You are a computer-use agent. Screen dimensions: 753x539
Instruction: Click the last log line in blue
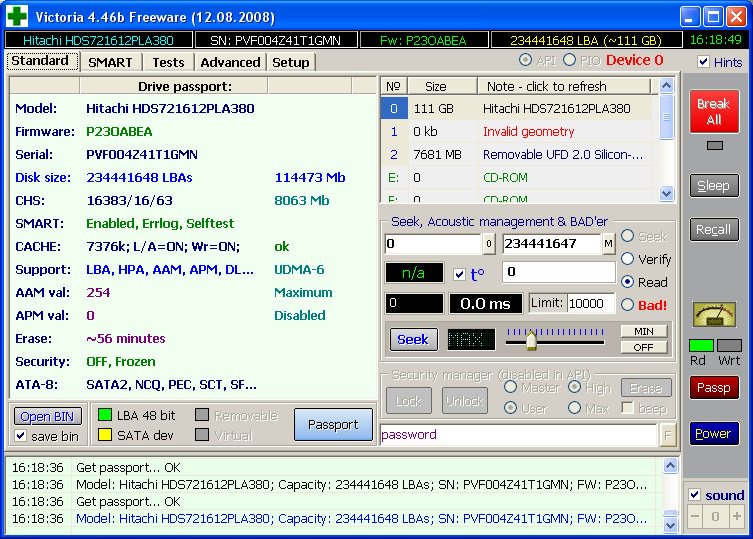coord(361,519)
